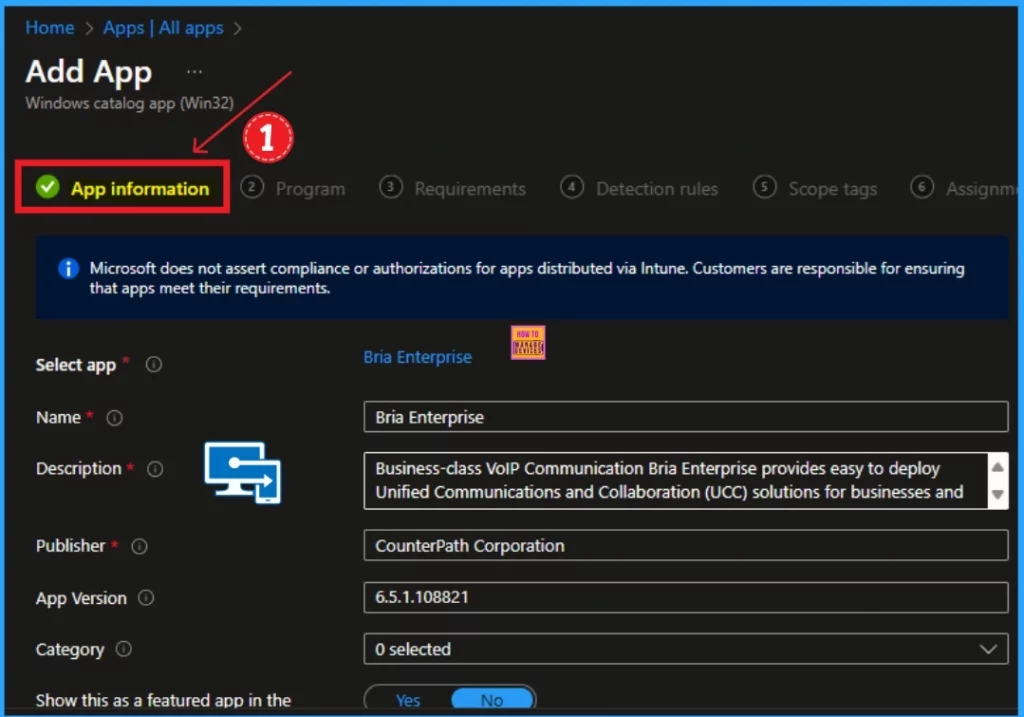Click the Windows catalog app subtitle text
1024x717 pixels.
pyautogui.click(x=129, y=103)
